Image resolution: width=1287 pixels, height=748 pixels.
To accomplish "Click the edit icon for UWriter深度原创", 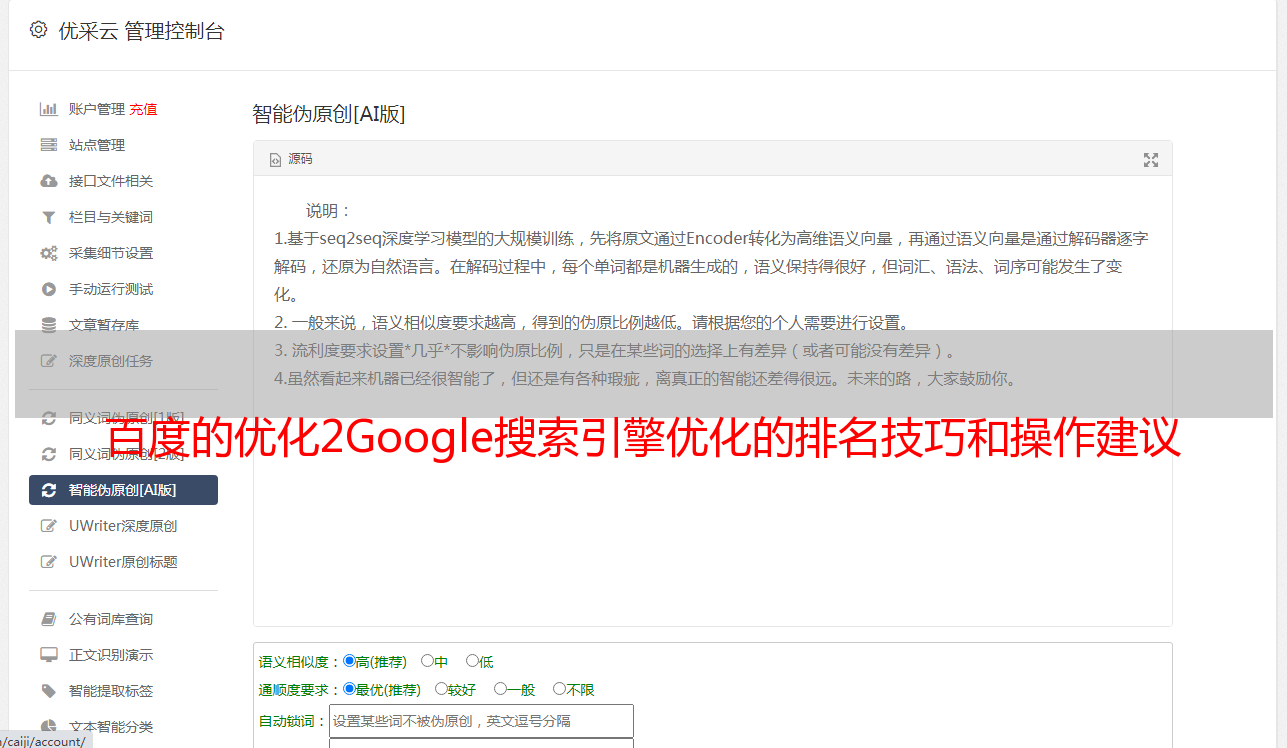I will 48,526.
